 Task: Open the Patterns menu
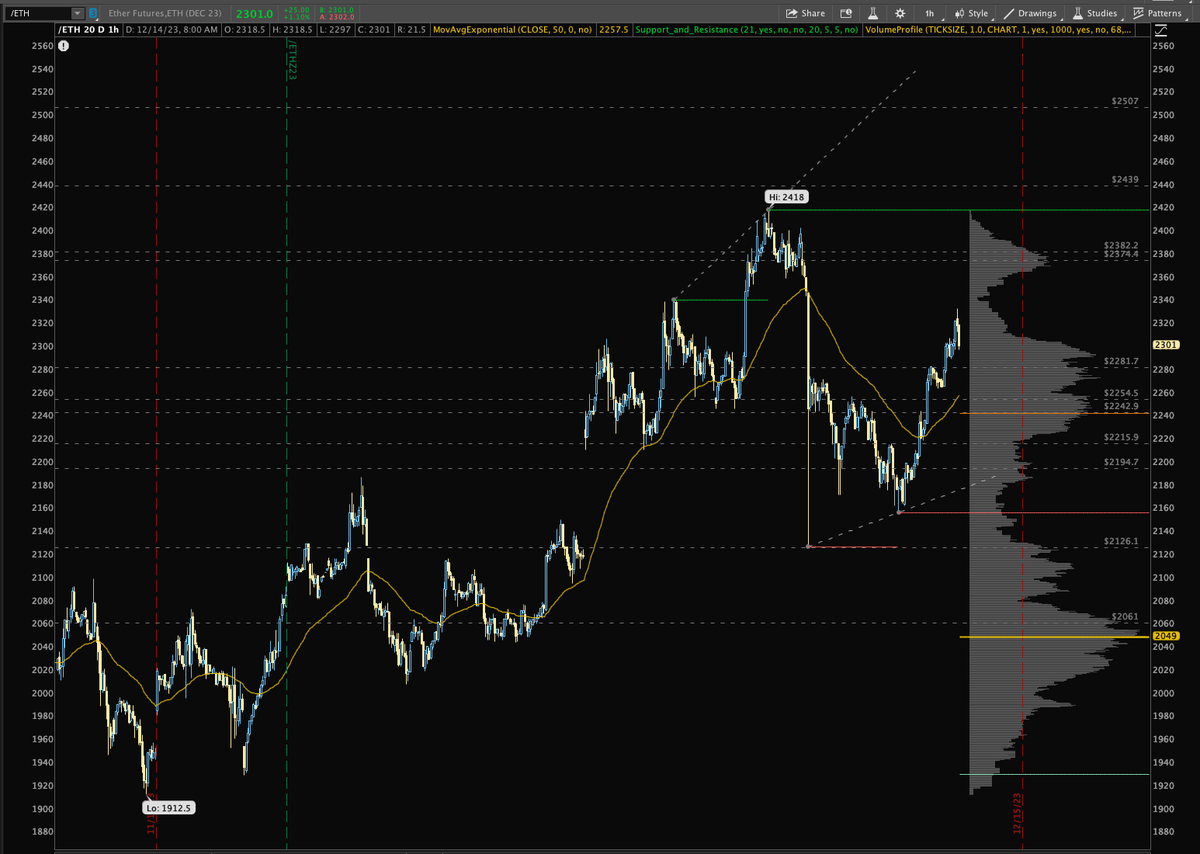pyautogui.click(x=1160, y=13)
